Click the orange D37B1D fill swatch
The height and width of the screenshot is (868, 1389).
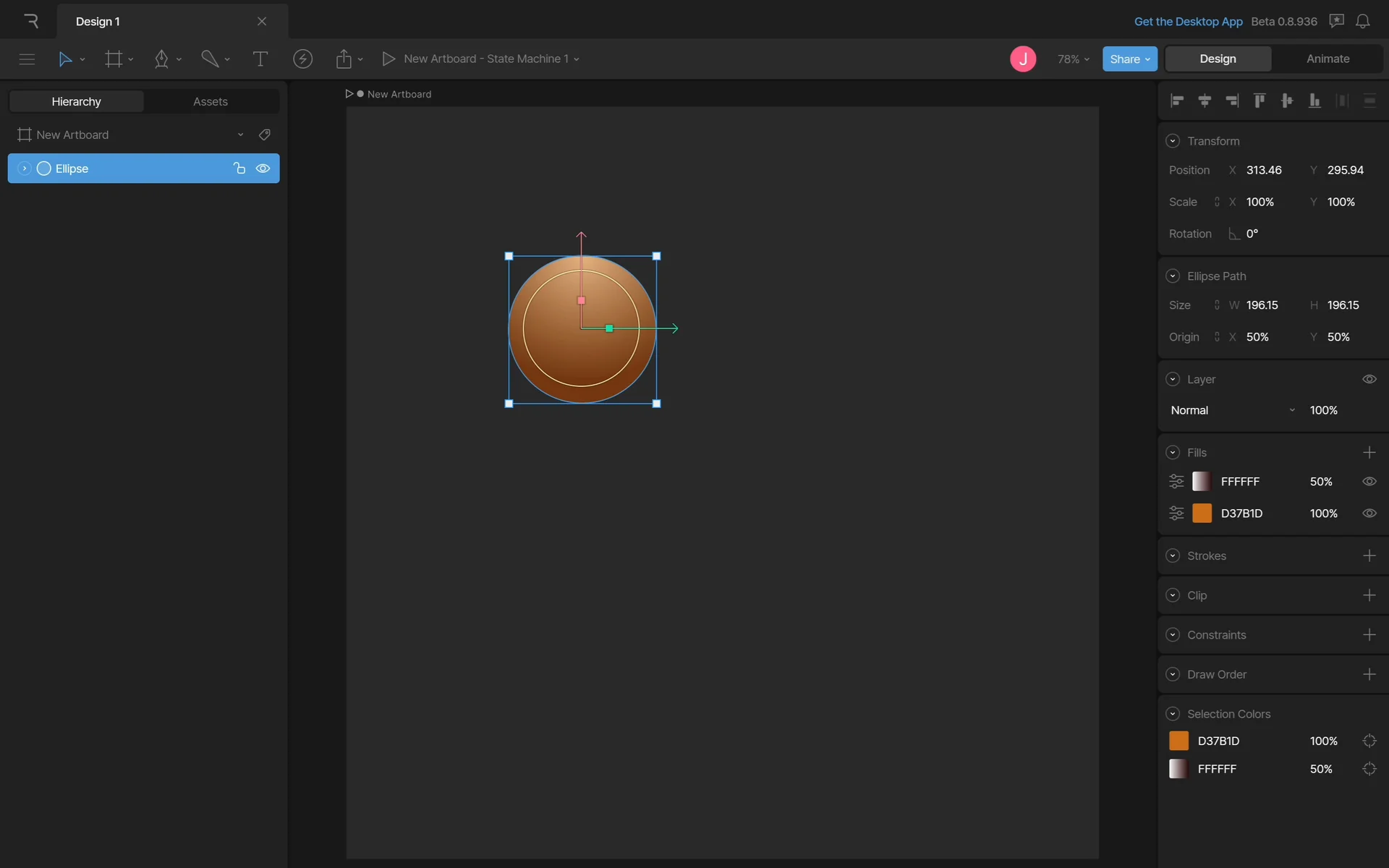(x=1202, y=514)
